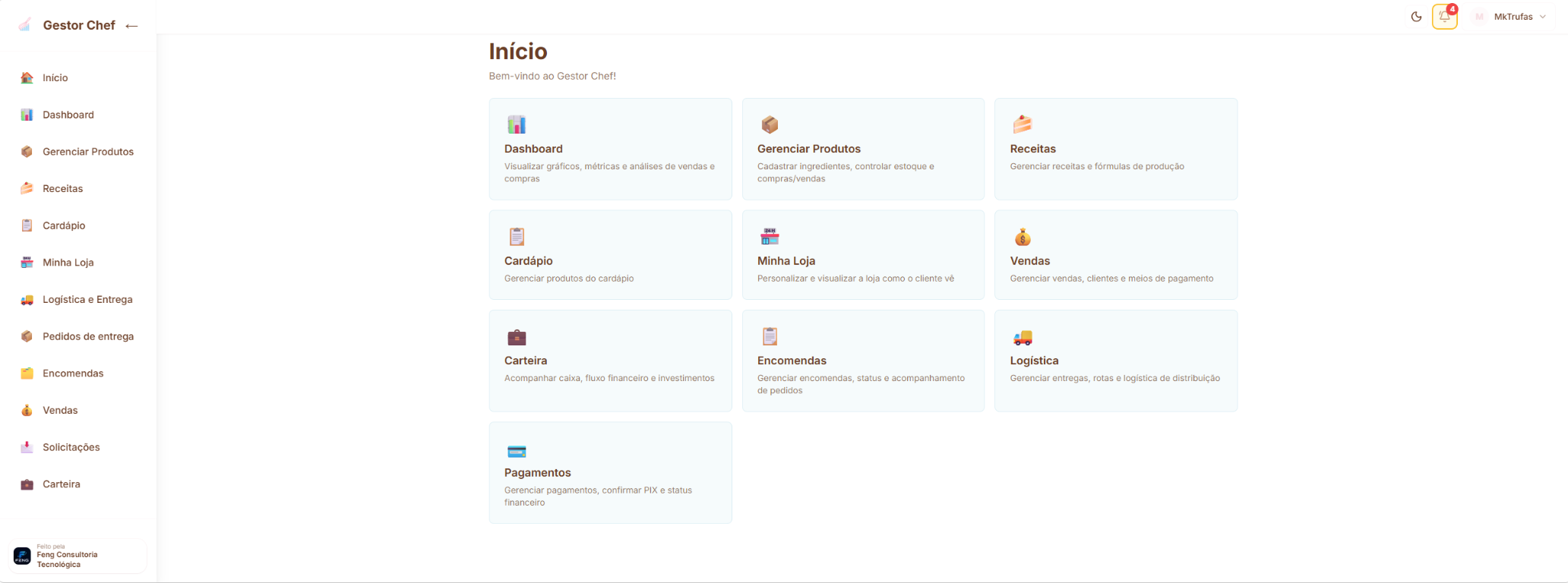Screen dimensions: 1568x583
Task: Click the M avatar next to MkTrufas
Action: (1479, 17)
